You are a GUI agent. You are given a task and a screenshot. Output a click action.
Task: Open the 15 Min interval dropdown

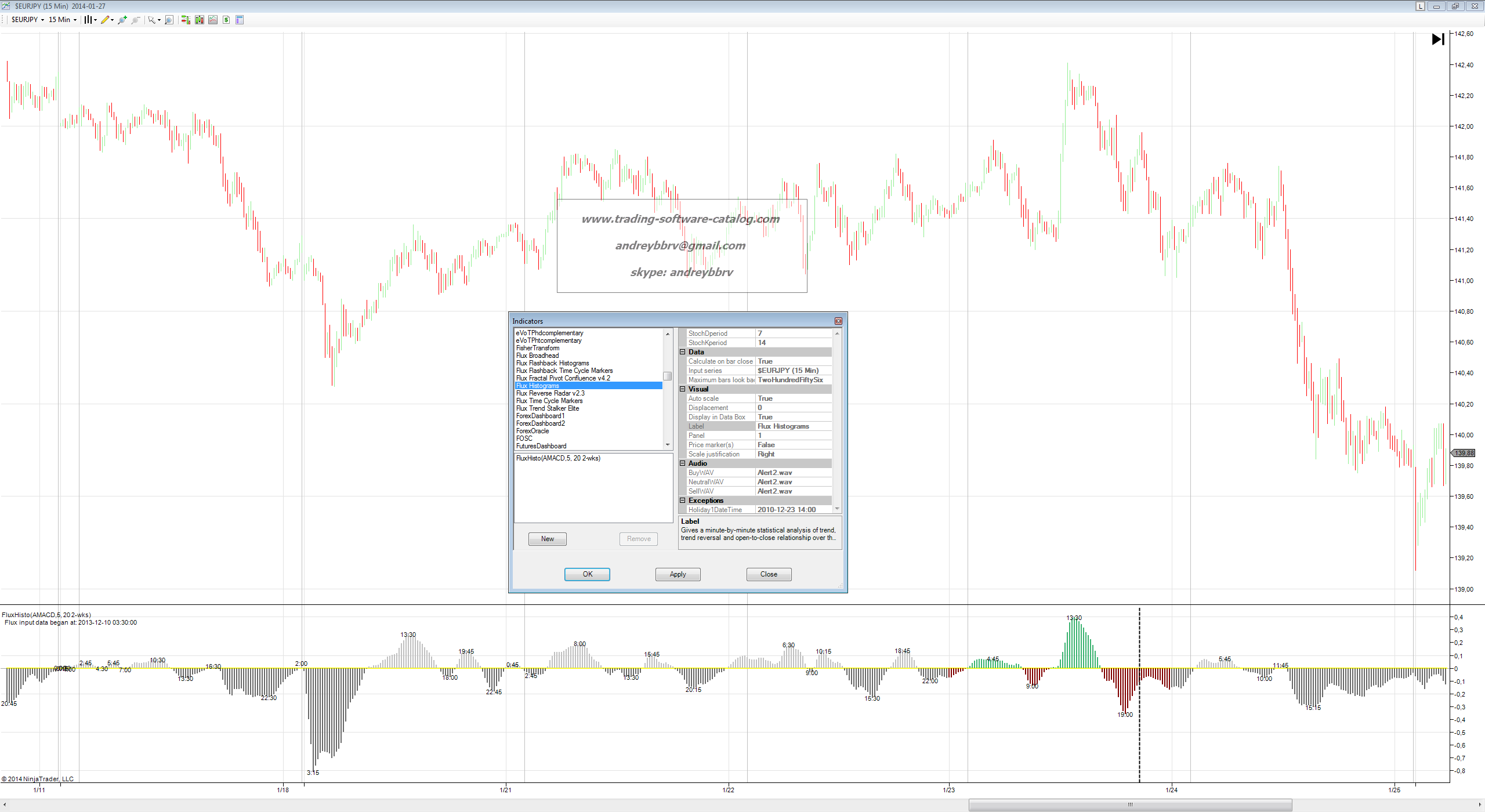click(x=62, y=20)
